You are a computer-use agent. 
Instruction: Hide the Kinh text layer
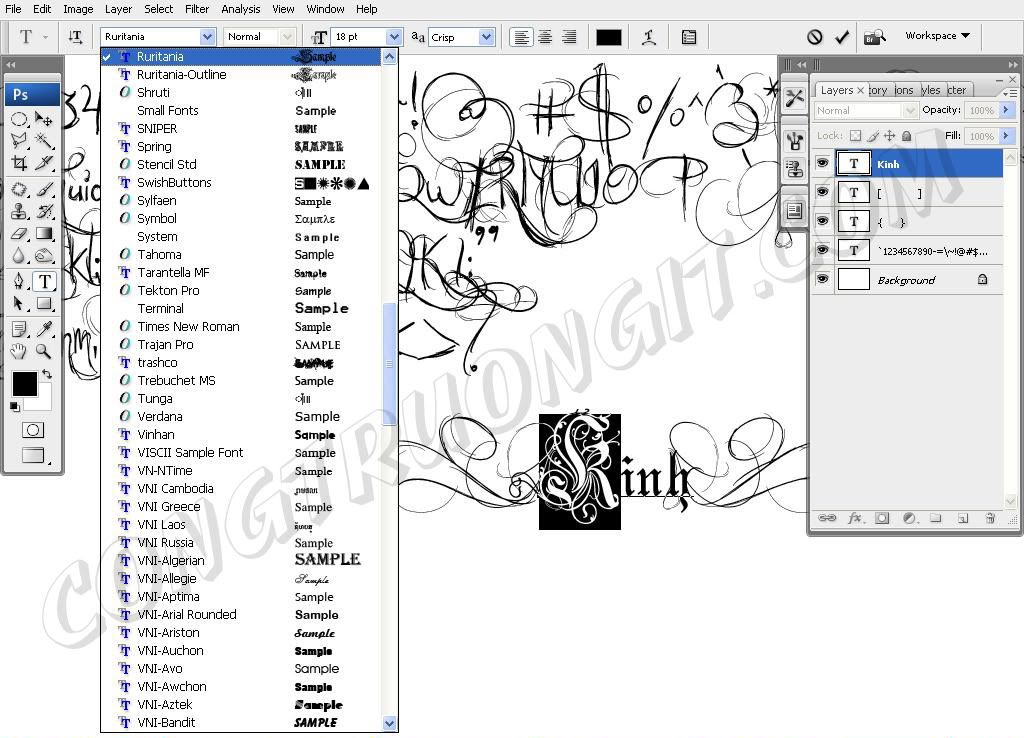coord(822,164)
